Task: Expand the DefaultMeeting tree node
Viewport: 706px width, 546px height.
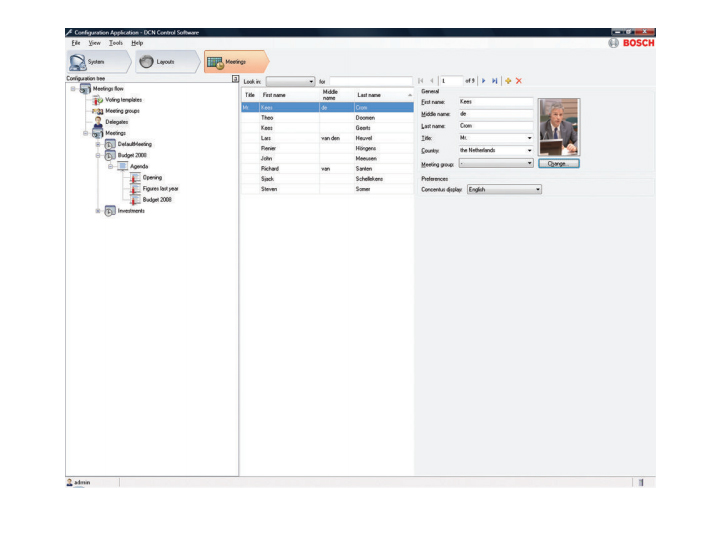Action: point(98,144)
